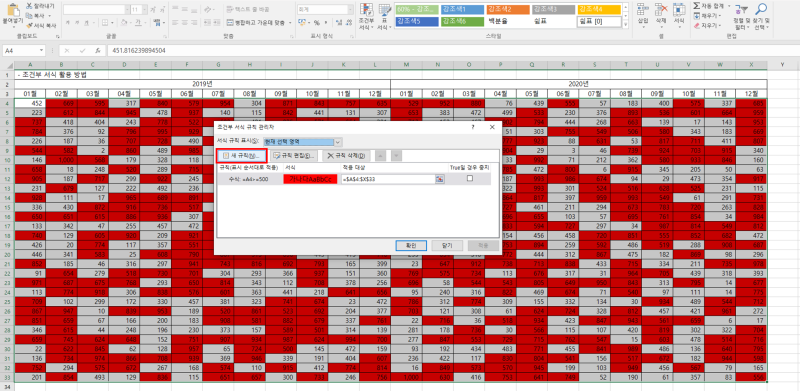Open 찾기 및 선택 magnifier menu
800x391 pixels.
(761, 17)
